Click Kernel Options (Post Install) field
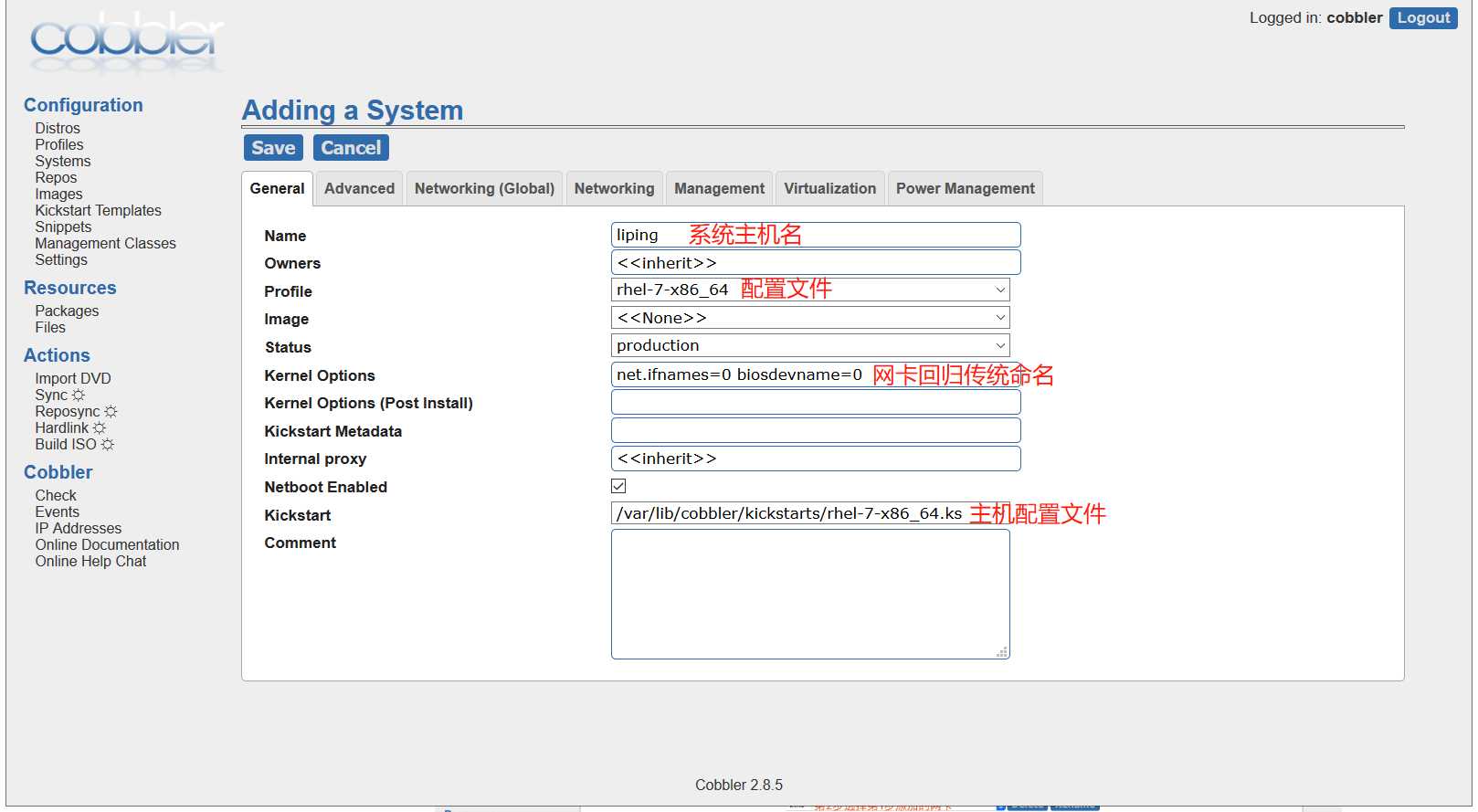 [x=816, y=402]
